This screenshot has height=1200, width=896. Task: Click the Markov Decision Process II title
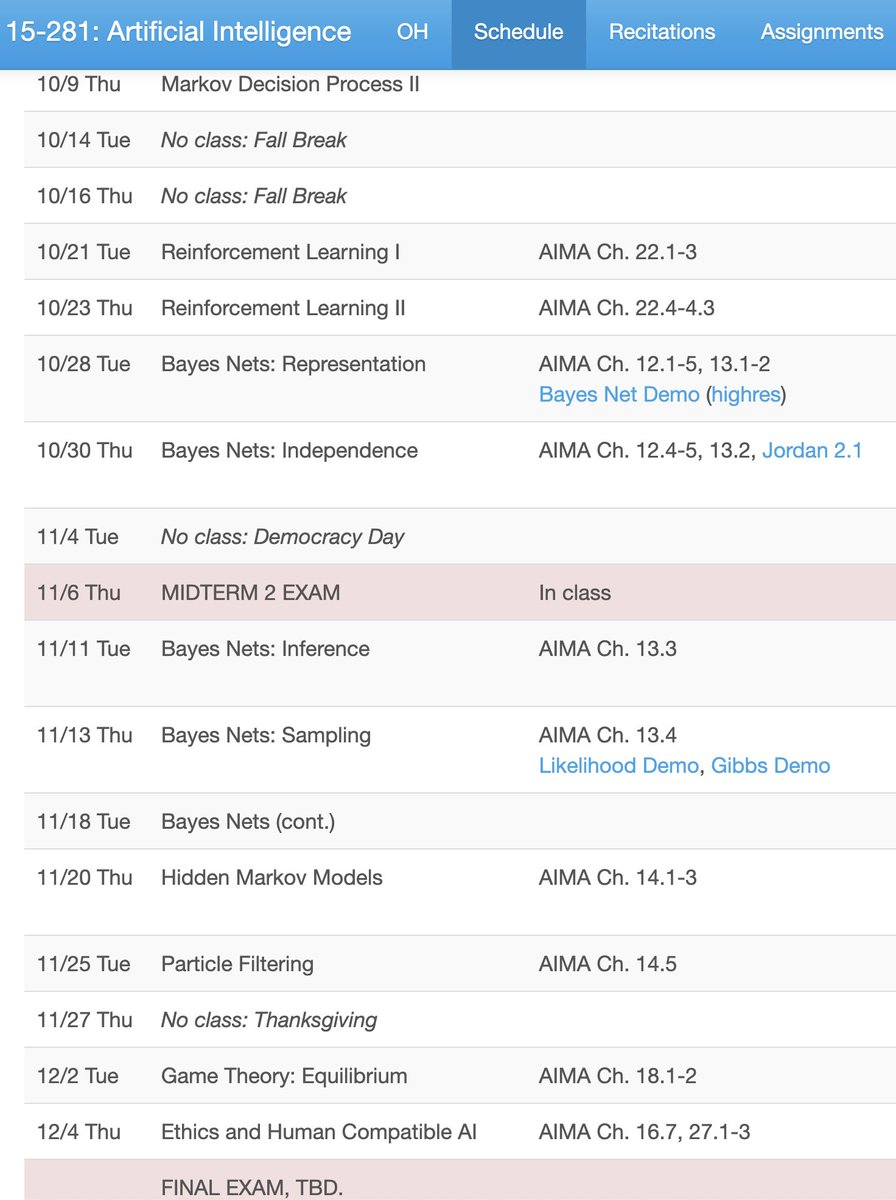pyautogui.click(x=290, y=84)
